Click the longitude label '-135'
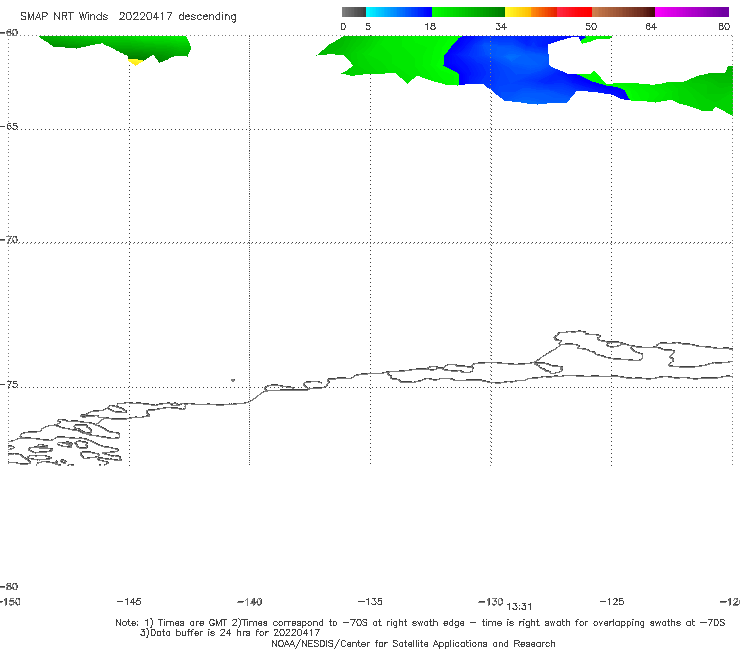Screen dimensions: 740x650 [370, 601]
